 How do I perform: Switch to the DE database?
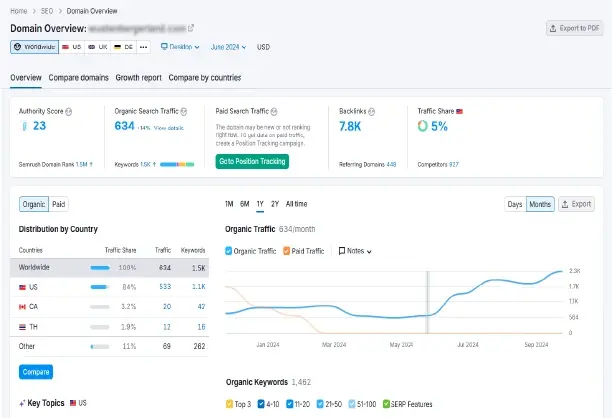(x=124, y=47)
